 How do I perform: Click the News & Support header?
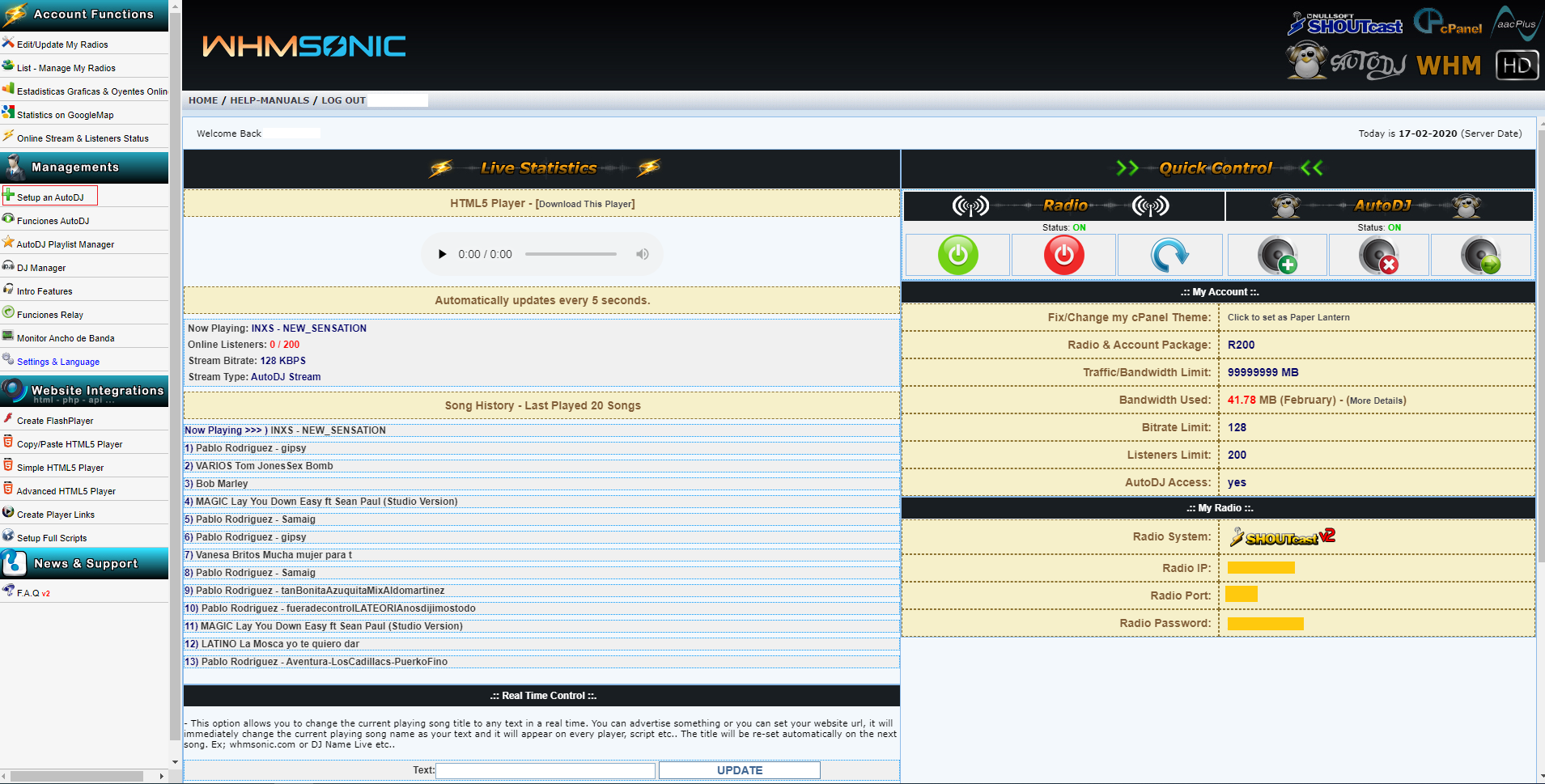(84, 563)
